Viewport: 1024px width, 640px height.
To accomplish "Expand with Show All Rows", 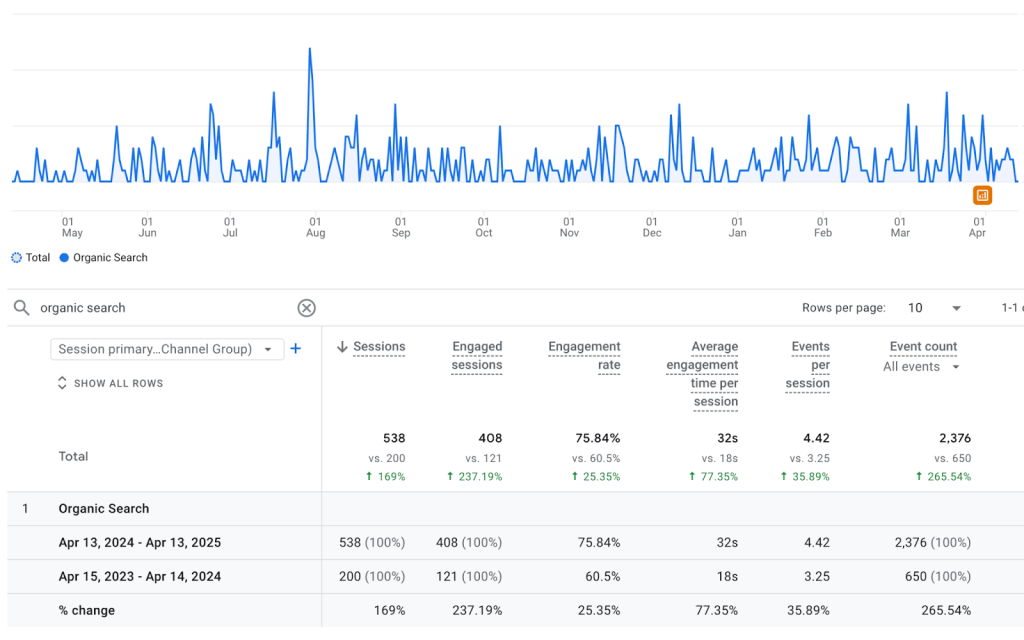I will click(x=110, y=383).
